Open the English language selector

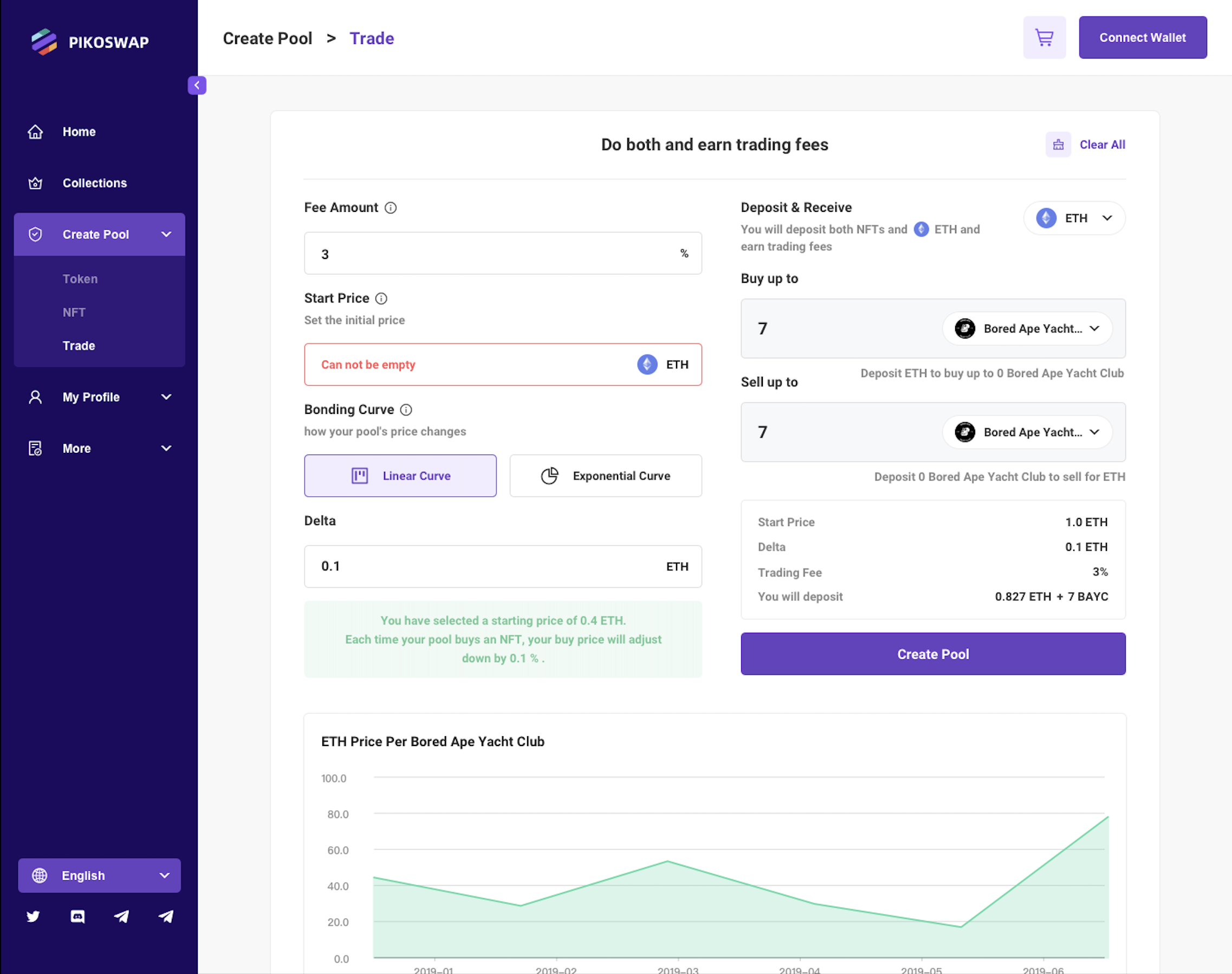(99, 875)
